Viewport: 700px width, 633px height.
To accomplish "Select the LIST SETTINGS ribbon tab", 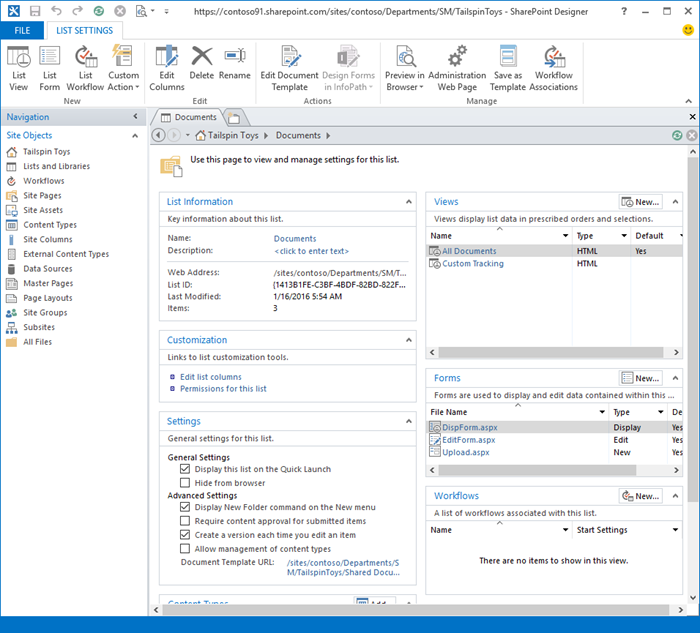I will (84, 30).
